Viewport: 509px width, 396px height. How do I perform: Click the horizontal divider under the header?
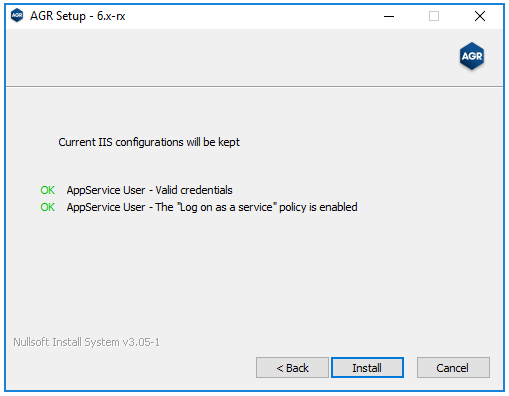(254, 87)
